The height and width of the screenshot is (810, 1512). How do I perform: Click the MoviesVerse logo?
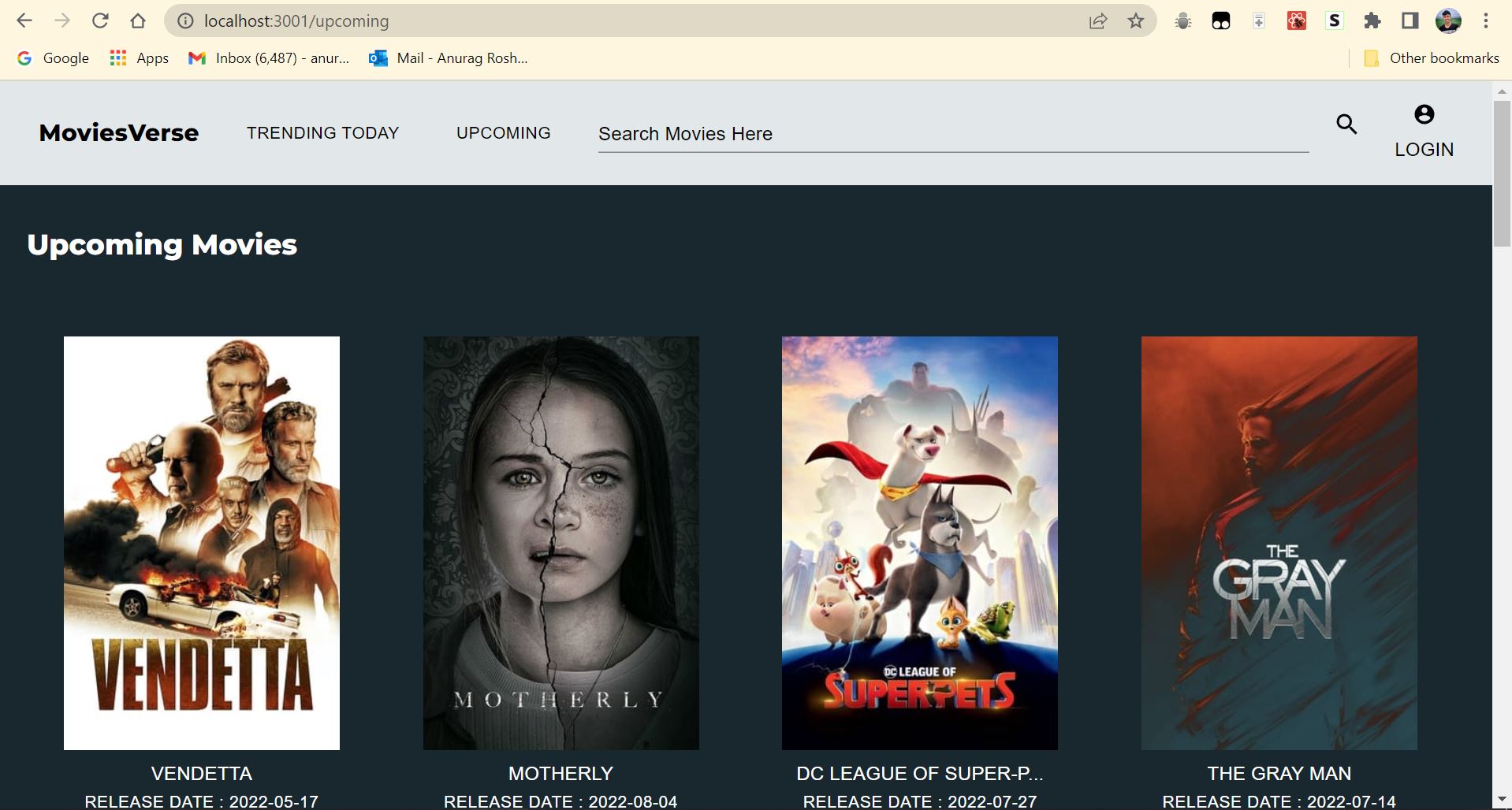click(119, 132)
